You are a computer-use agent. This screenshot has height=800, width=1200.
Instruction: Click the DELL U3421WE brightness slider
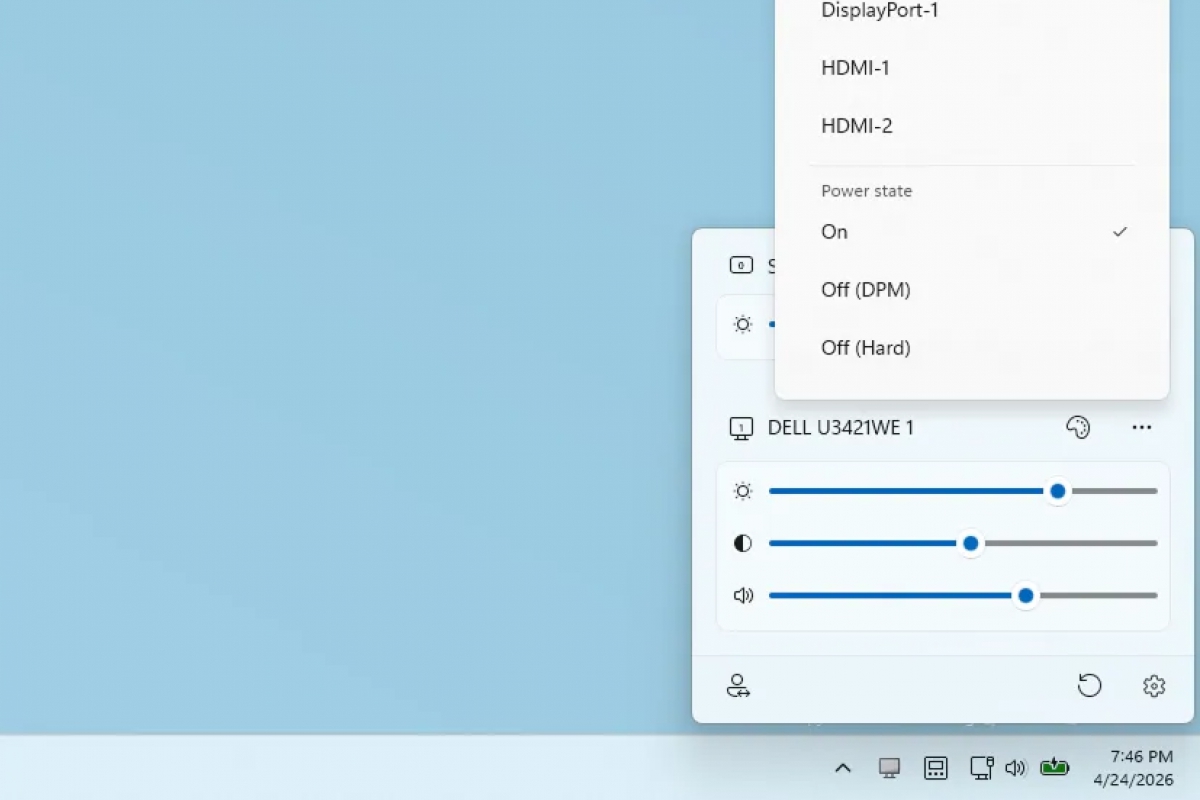point(963,491)
